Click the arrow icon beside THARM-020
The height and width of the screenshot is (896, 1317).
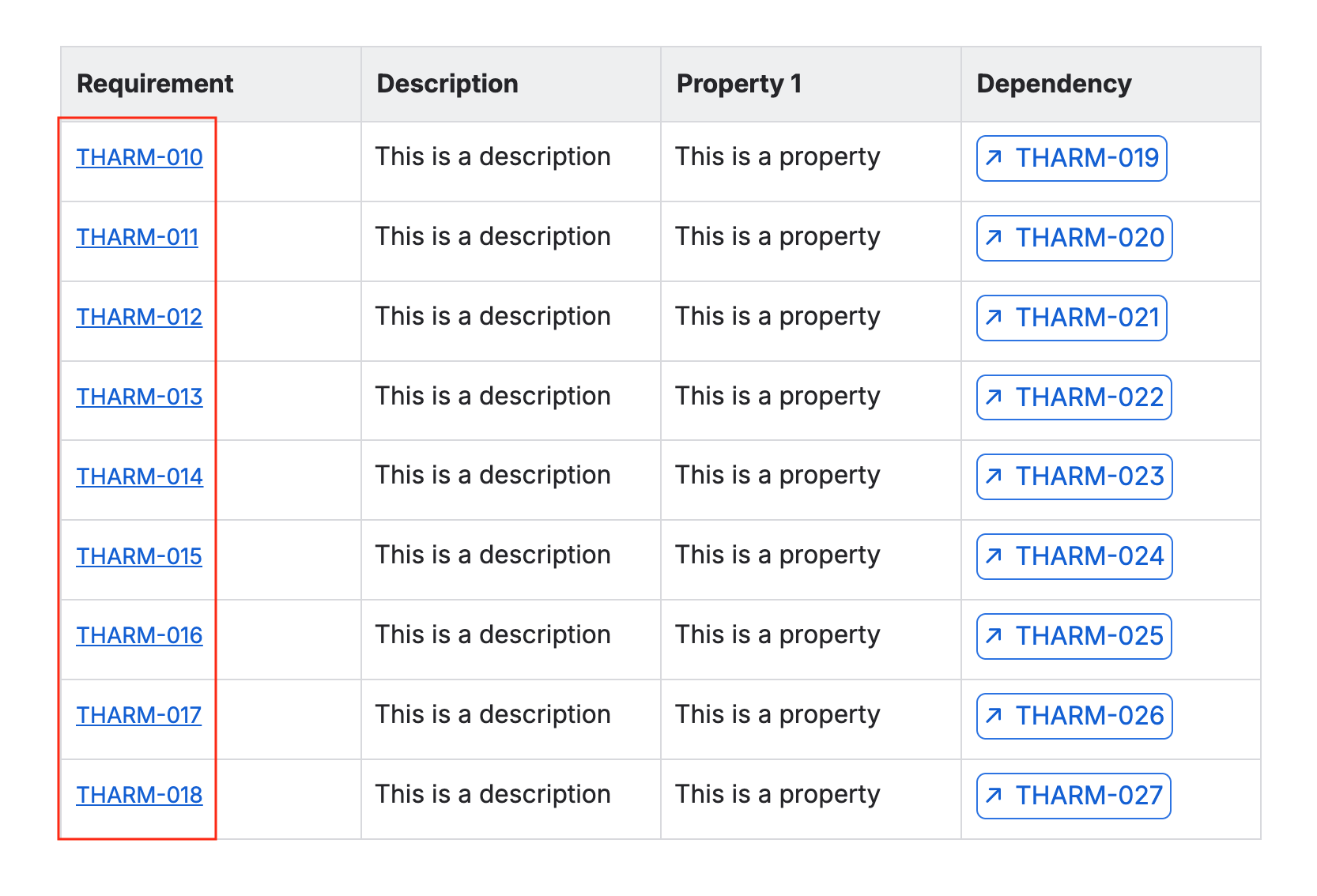pos(994,238)
